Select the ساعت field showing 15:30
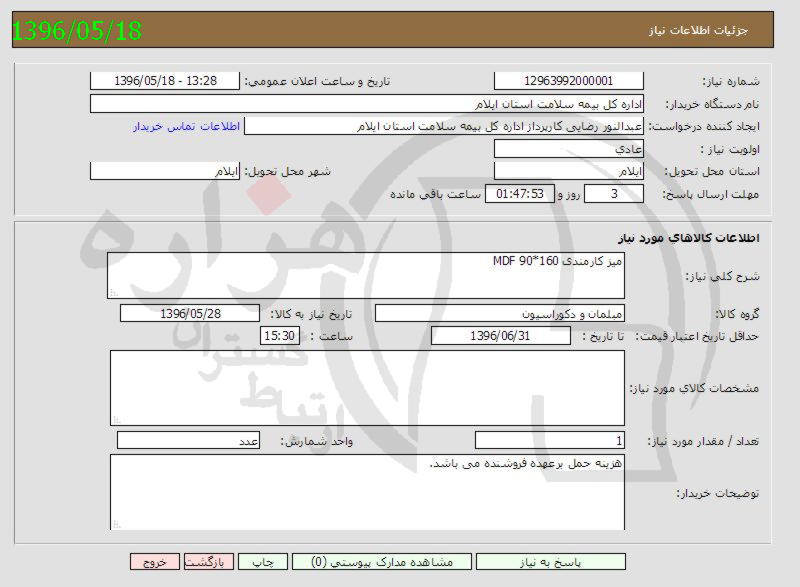The width and height of the screenshot is (800, 587). (279, 336)
